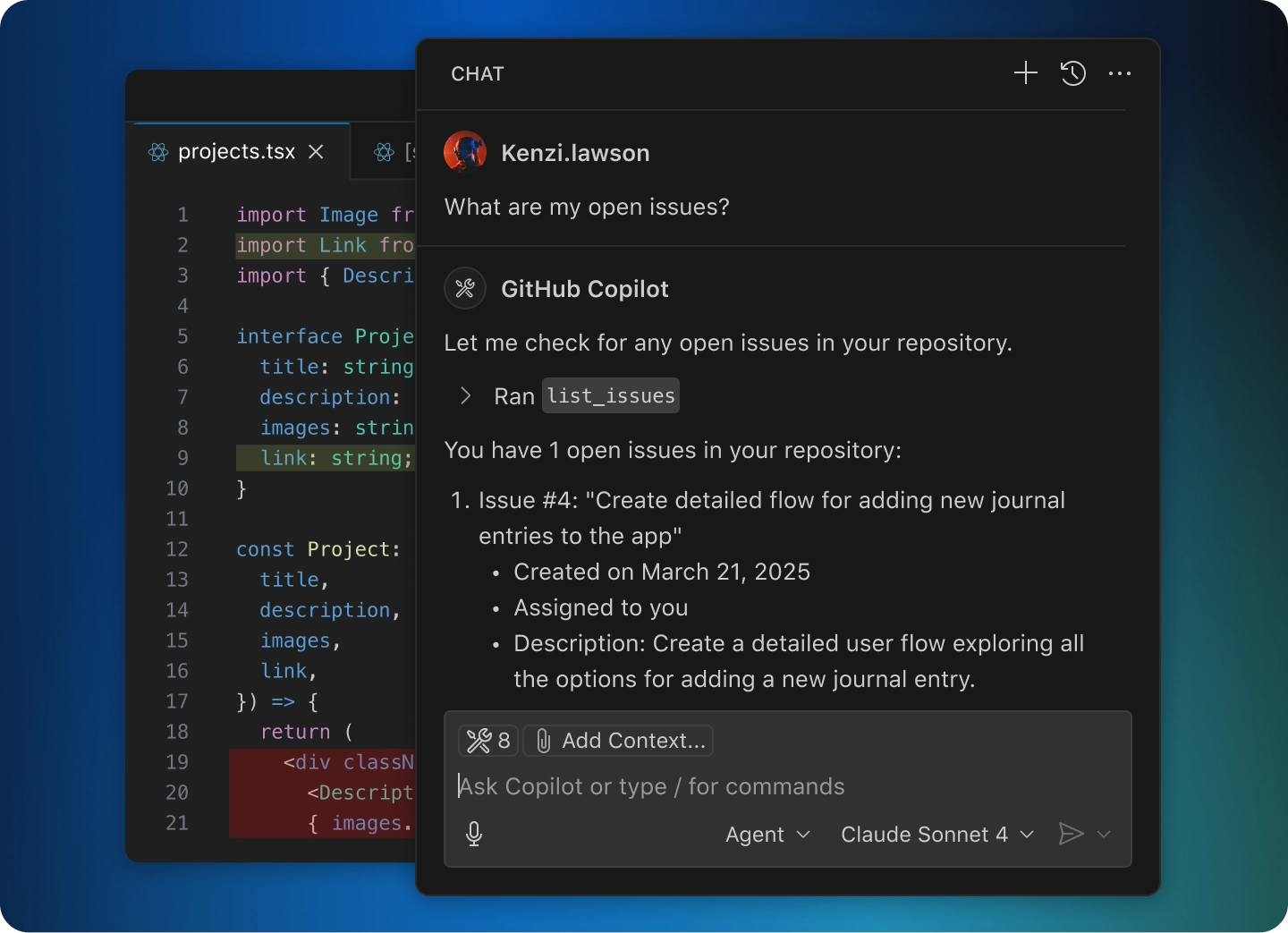1288x933 pixels.
Task: Open the Claude Sonnet 4 model dropdown
Action: (936, 835)
